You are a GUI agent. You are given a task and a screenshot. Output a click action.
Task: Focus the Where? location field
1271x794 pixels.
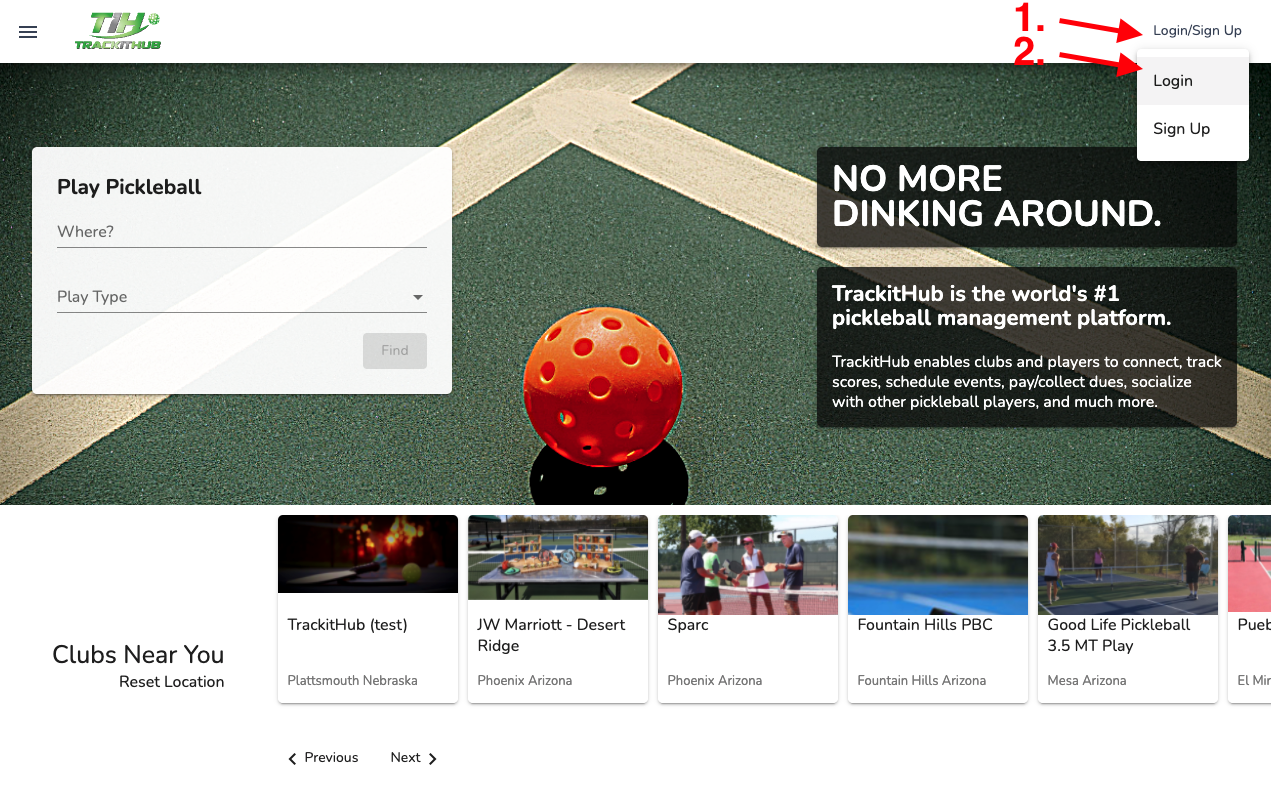tap(242, 232)
